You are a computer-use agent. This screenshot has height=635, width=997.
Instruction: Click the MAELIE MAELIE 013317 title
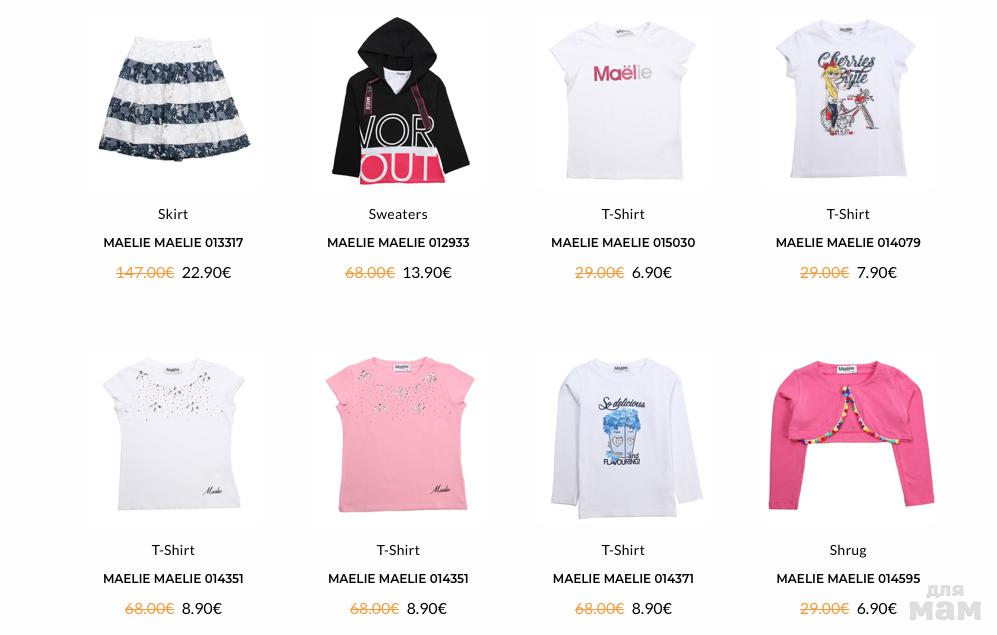pos(173,243)
